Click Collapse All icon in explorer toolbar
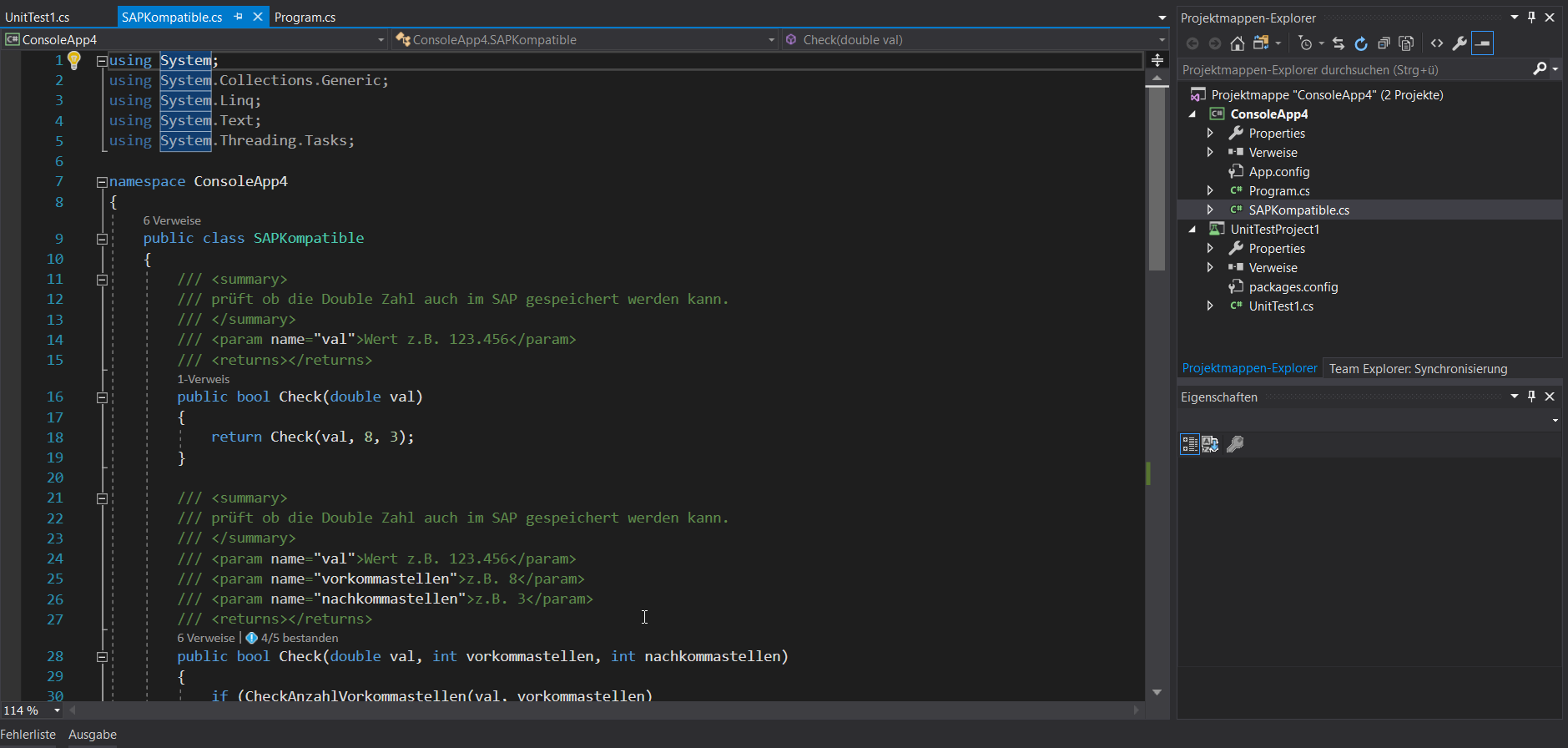Image resolution: width=1568 pixels, height=748 pixels. pyautogui.click(x=1384, y=43)
